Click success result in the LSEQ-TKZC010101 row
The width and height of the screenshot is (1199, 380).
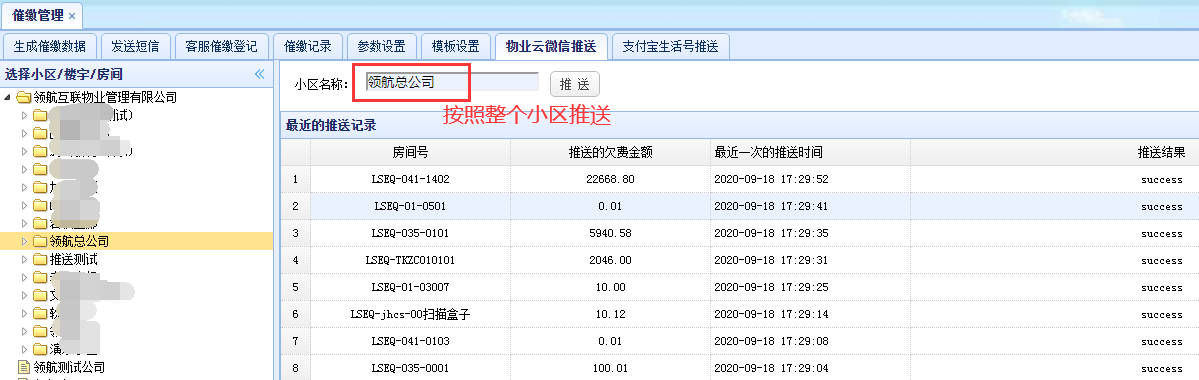point(1162,261)
